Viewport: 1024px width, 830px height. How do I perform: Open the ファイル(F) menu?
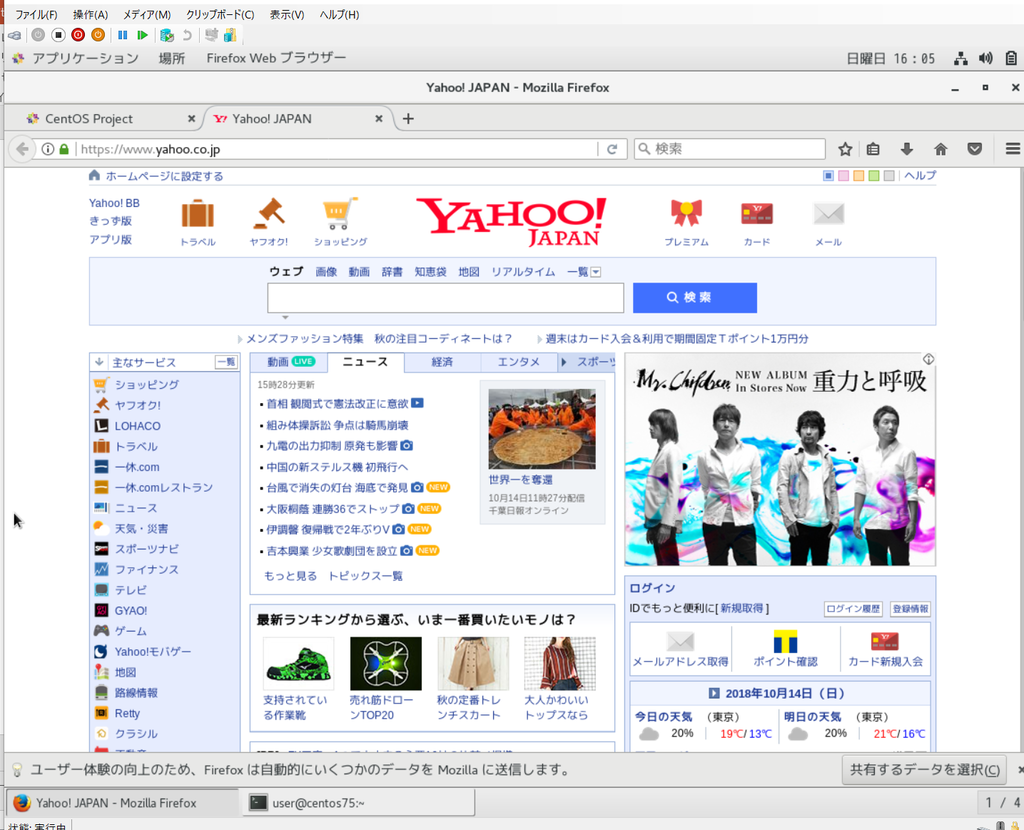coord(36,14)
